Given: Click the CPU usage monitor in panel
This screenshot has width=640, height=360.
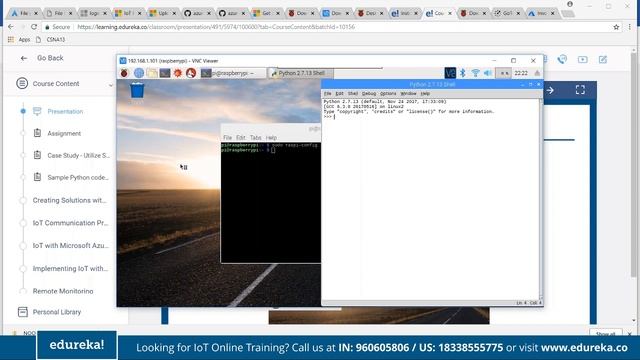Looking at the screenshot, I should [504, 73].
